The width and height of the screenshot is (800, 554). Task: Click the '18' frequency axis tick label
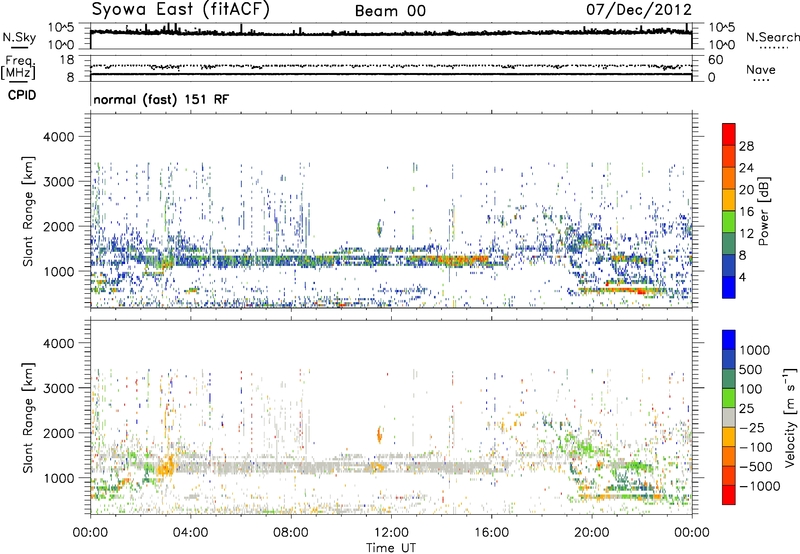click(67, 60)
